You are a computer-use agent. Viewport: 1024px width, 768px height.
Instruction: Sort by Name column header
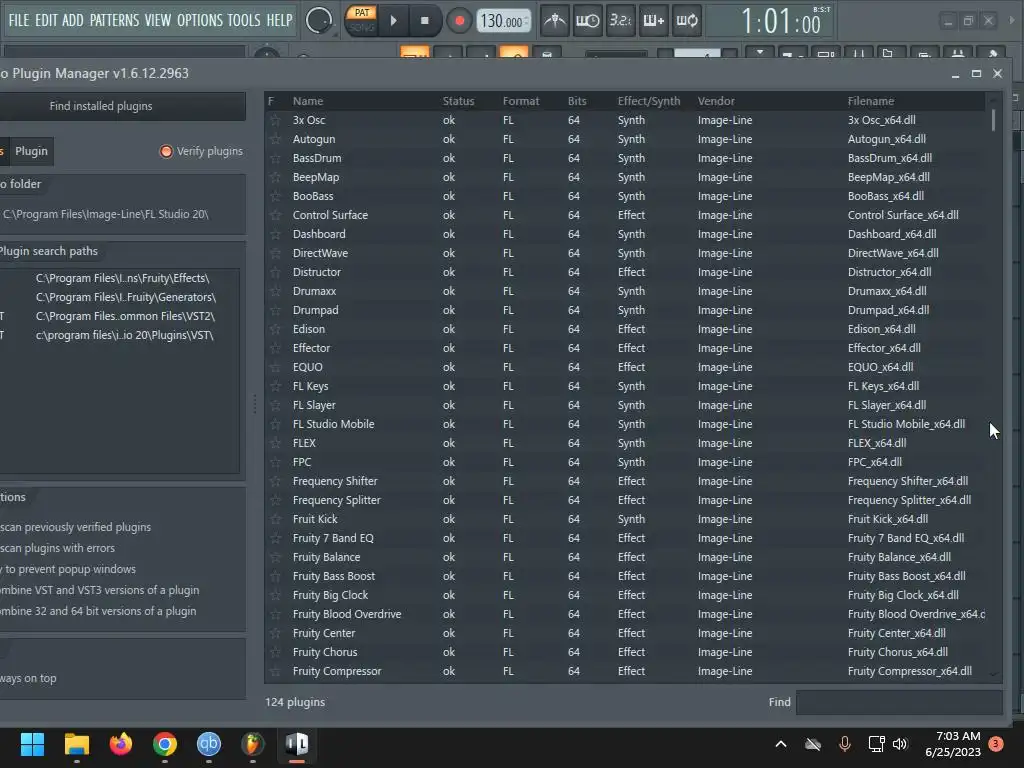pyautogui.click(x=308, y=101)
